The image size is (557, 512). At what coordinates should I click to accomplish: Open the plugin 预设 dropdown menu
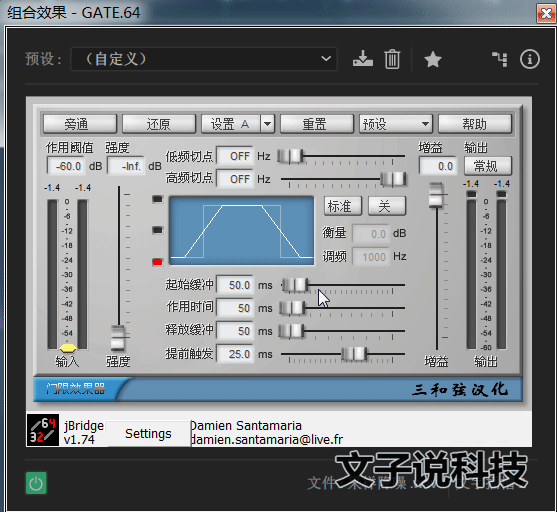click(396, 124)
